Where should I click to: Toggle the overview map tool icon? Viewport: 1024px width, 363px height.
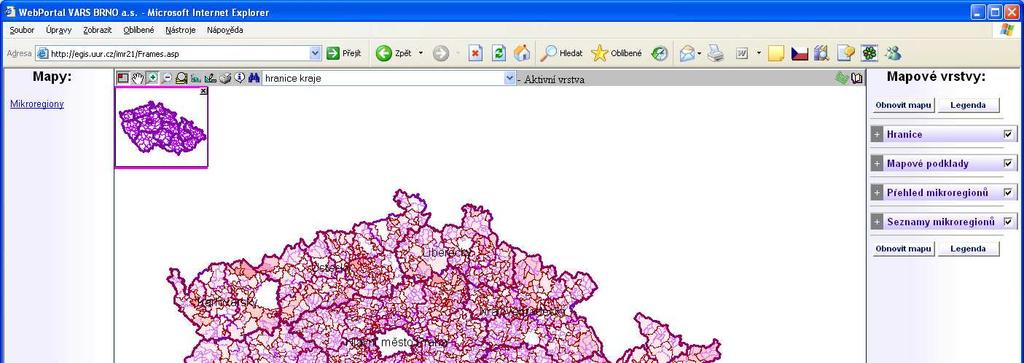click(x=123, y=78)
